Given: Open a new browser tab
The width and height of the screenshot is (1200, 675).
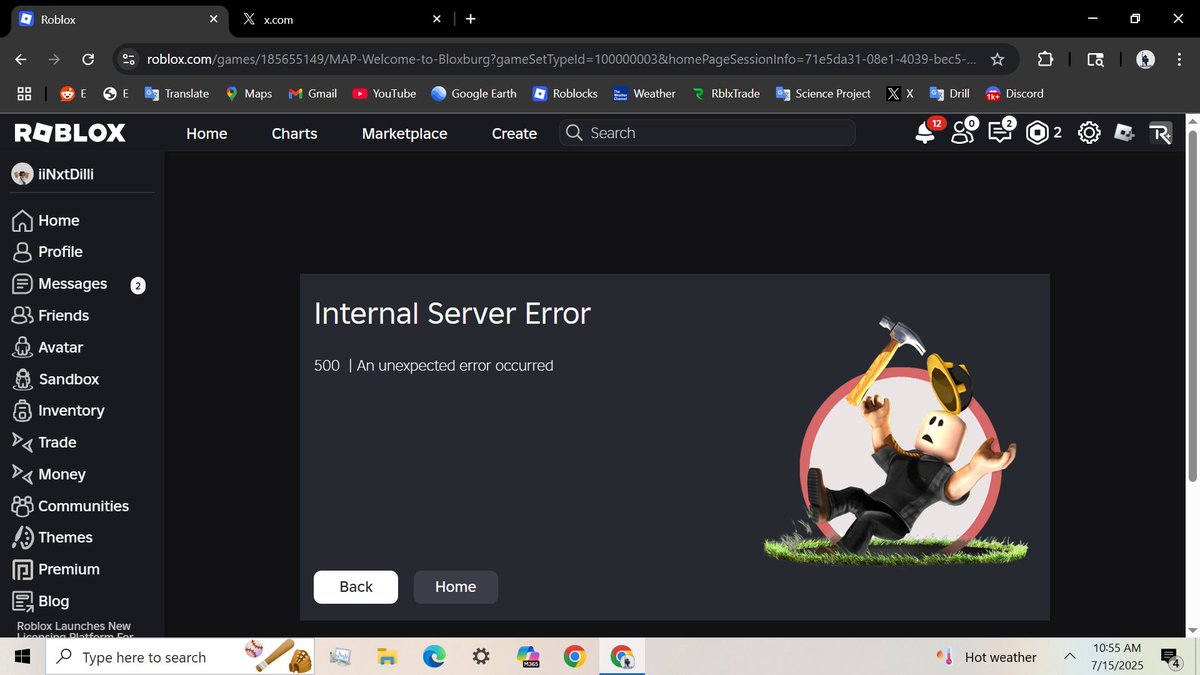Looking at the screenshot, I should pyautogui.click(x=471, y=19).
